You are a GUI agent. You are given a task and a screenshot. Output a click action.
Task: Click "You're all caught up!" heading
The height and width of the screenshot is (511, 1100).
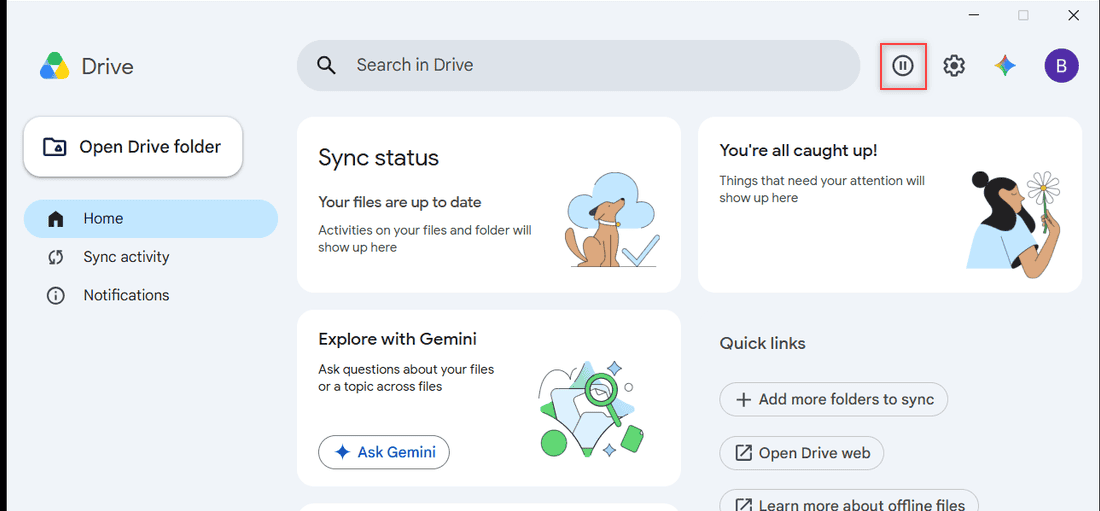(798, 150)
